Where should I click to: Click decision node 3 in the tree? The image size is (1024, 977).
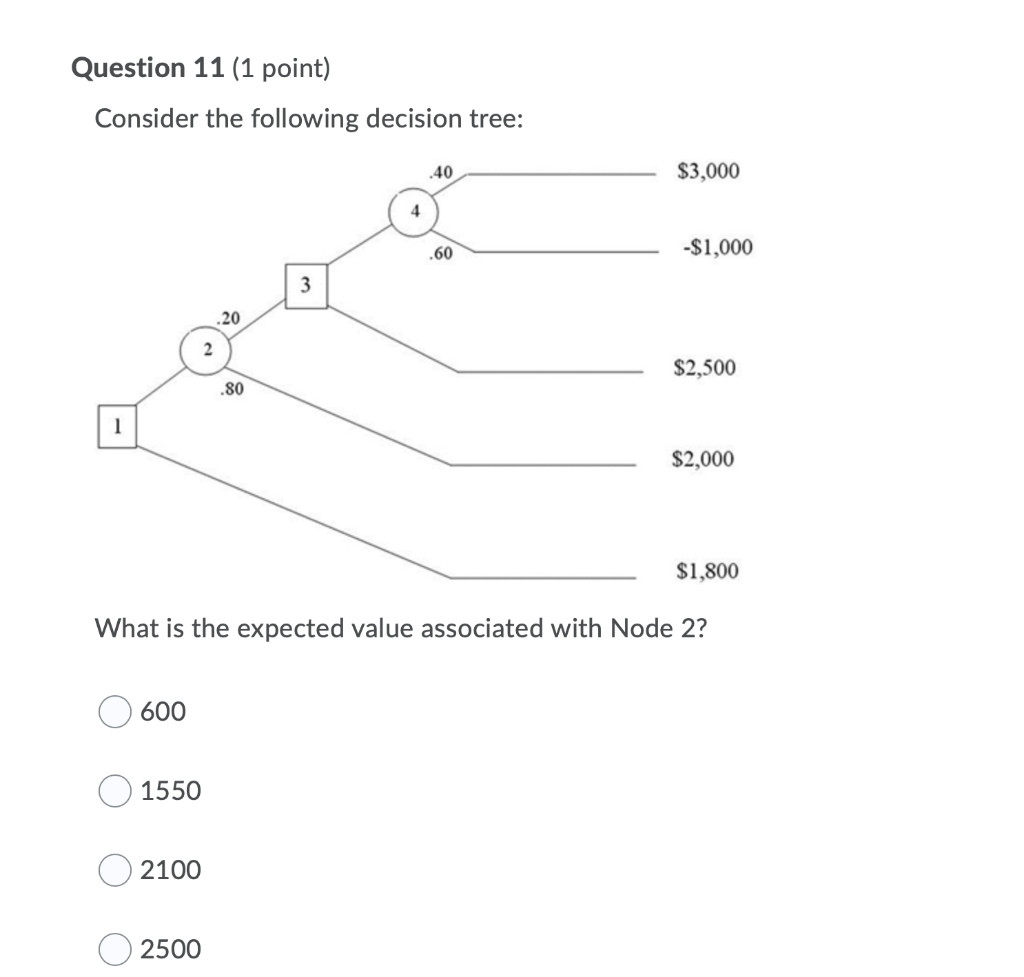point(306,285)
